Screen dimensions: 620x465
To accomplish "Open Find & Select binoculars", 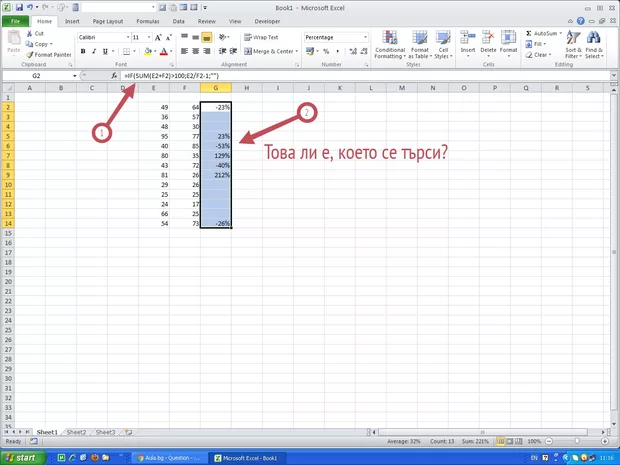I will tap(594, 45).
